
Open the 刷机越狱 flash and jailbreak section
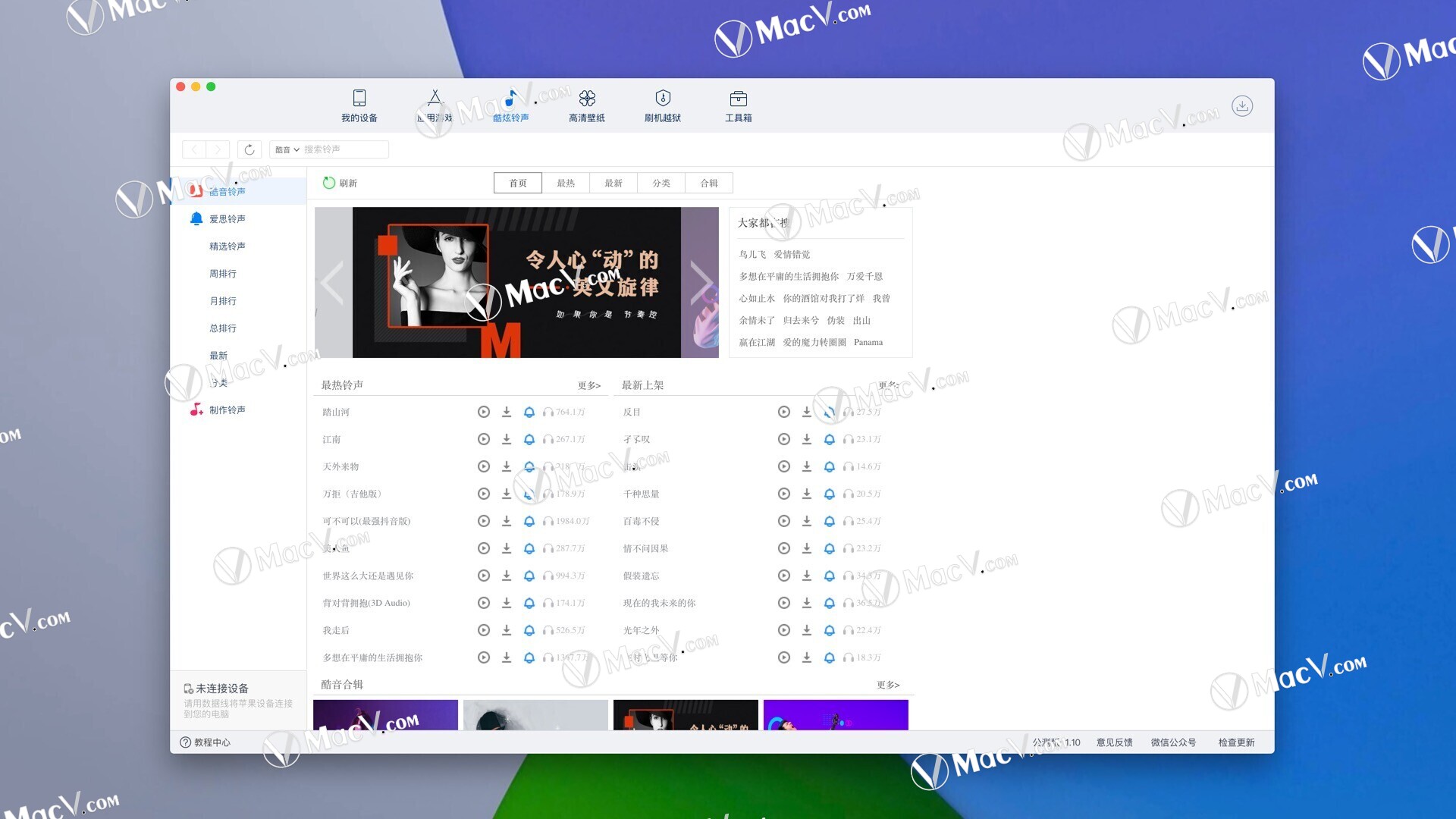663,105
